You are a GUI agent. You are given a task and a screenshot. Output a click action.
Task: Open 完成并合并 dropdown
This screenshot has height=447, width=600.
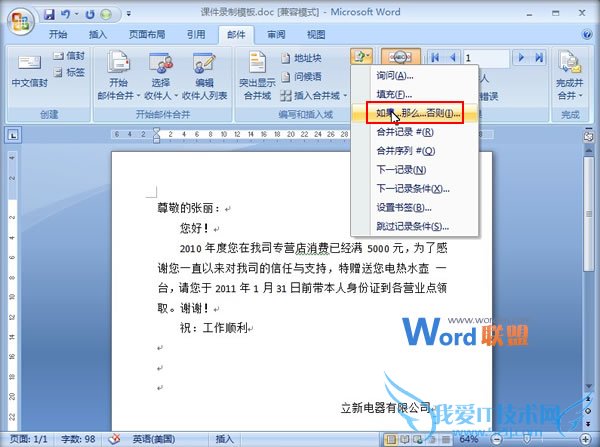click(570, 76)
